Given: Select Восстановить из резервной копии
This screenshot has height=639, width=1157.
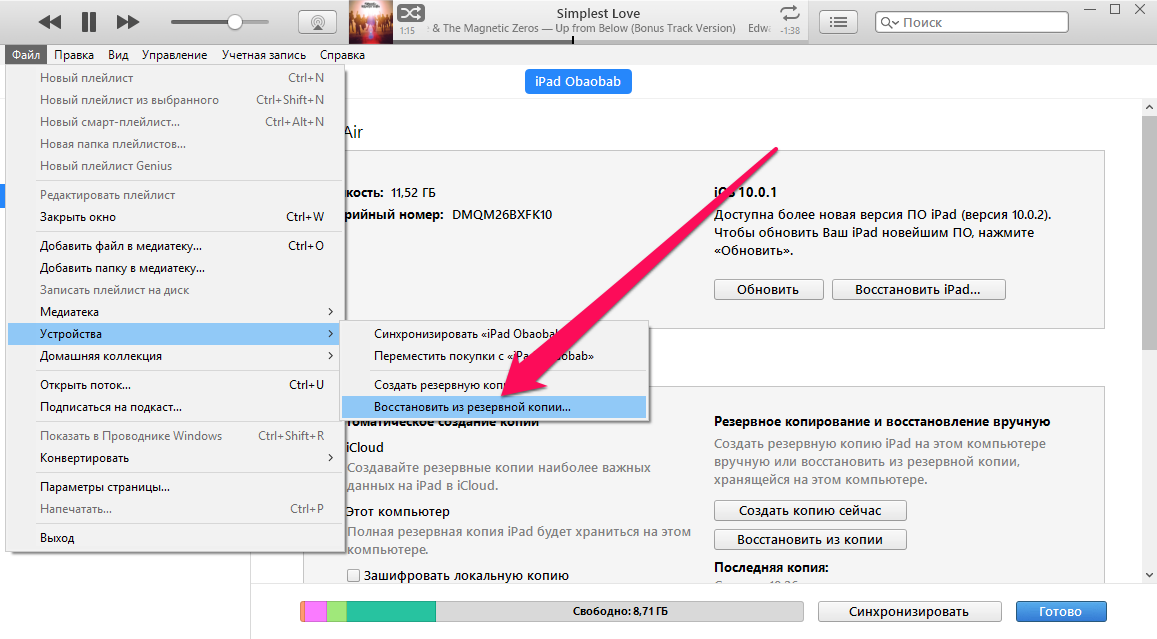Looking at the screenshot, I should point(494,407).
